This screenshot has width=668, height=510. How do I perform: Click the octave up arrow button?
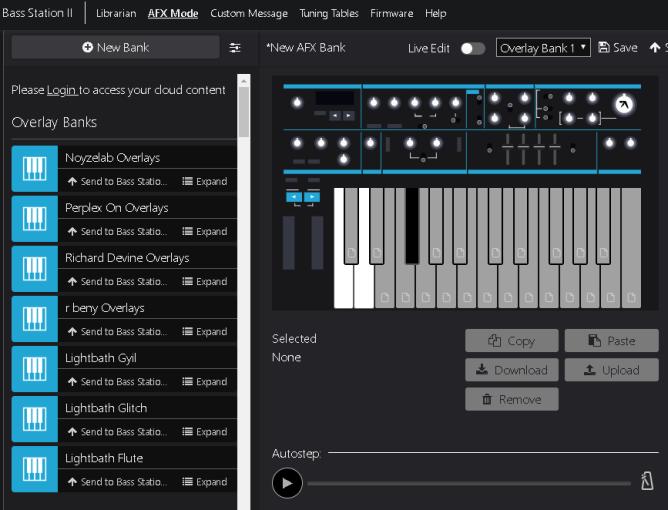312,197
